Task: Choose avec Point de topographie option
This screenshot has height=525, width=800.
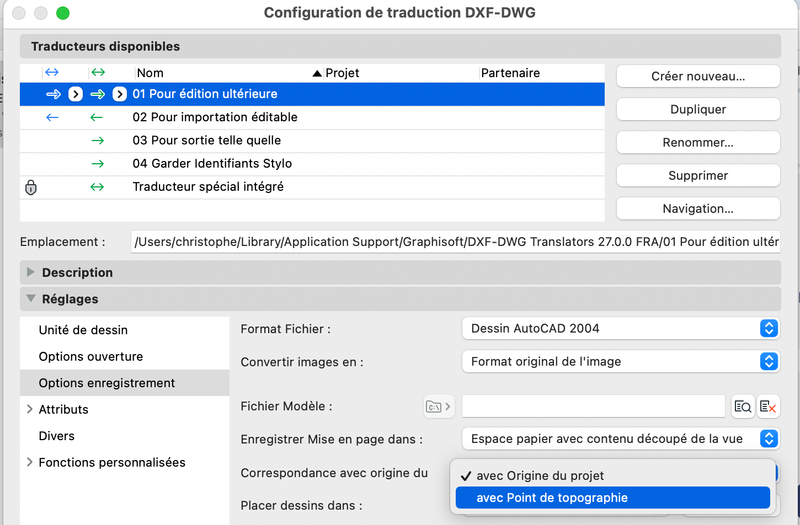Action: coord(612,498)
